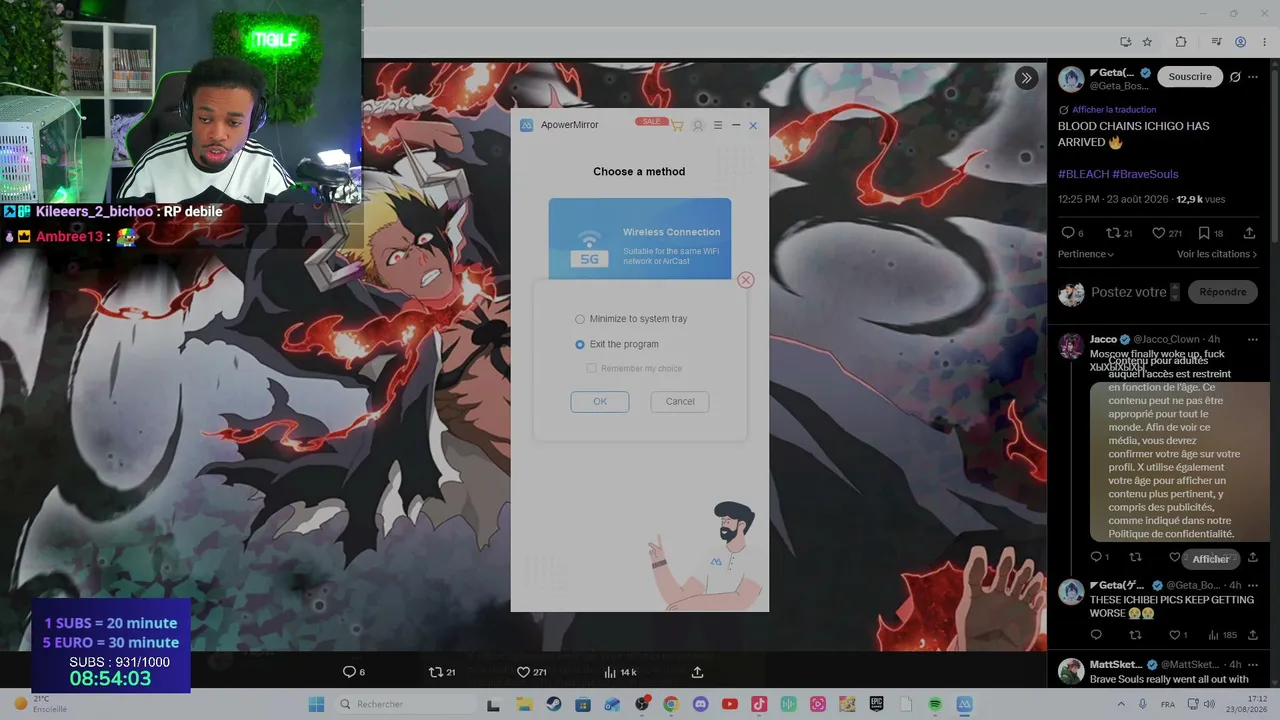Confirm the exit dialog with OK

pyautogui.click(x=600, y=401)
